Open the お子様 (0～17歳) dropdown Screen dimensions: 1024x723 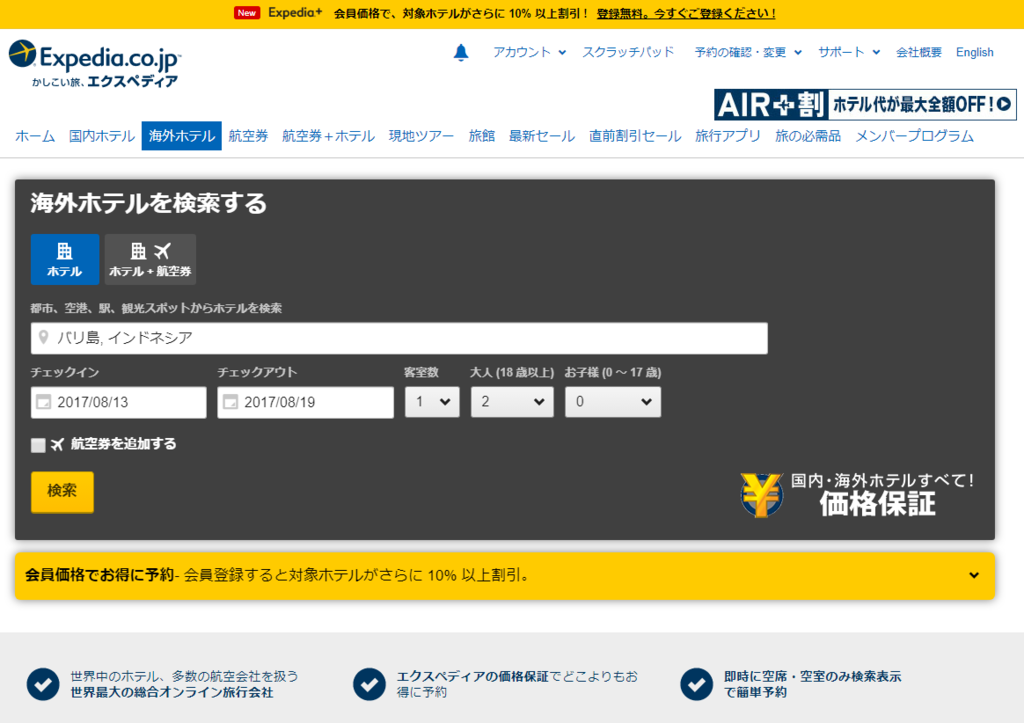pyautogui.click(x=613, y=402)
